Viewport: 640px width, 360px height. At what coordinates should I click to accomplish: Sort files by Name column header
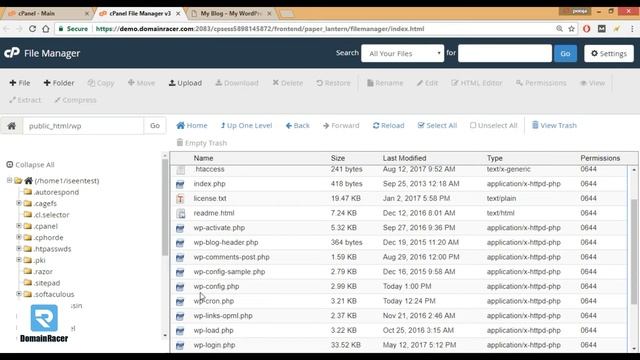click(x=203, y=158)
